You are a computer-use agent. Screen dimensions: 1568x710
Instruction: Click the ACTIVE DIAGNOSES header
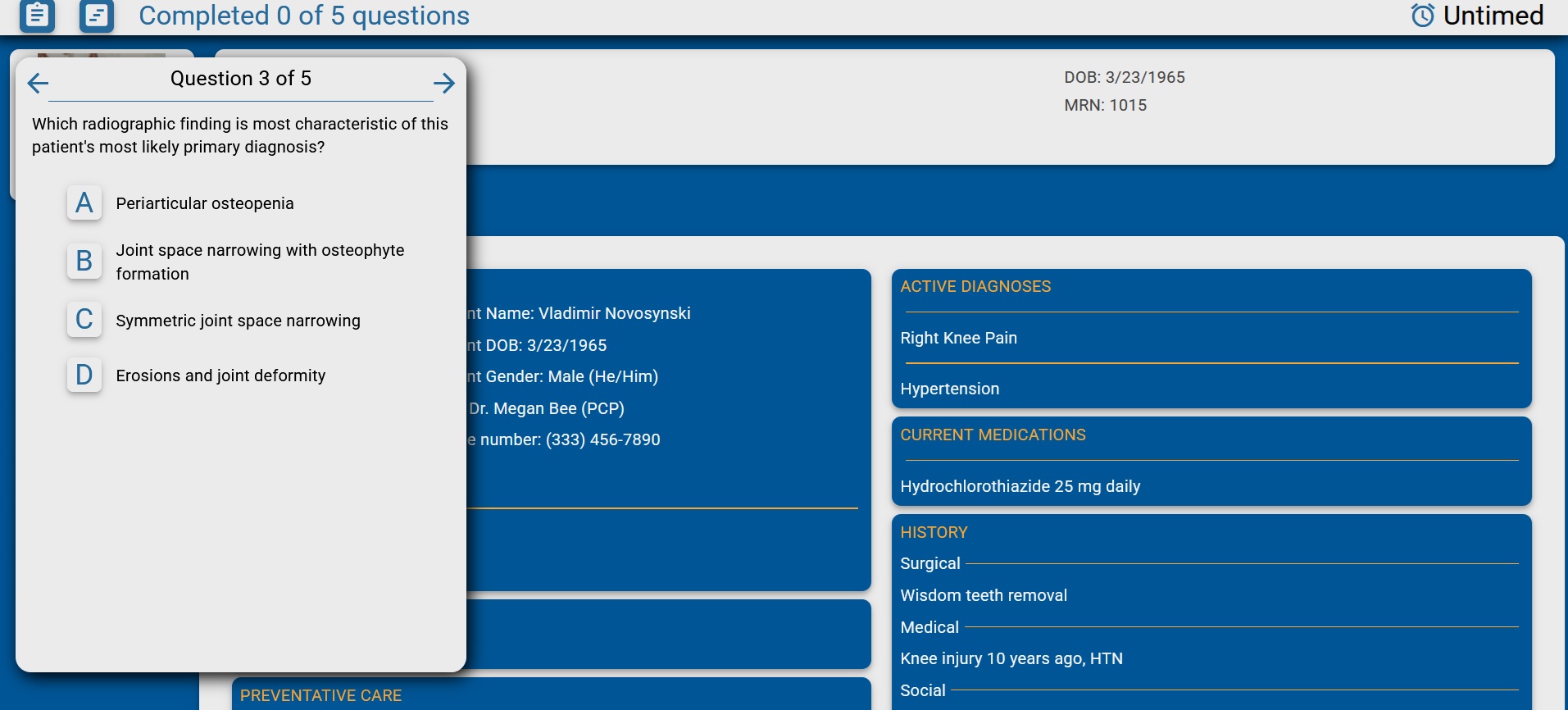point(975,286)
